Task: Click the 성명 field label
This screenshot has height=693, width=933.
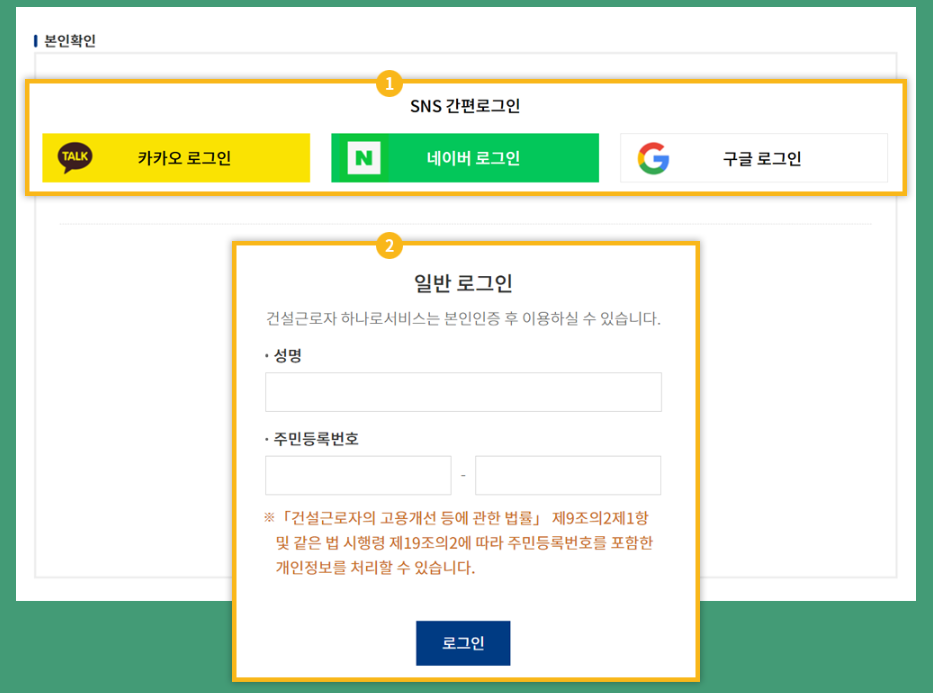Action: pos(287,356)
